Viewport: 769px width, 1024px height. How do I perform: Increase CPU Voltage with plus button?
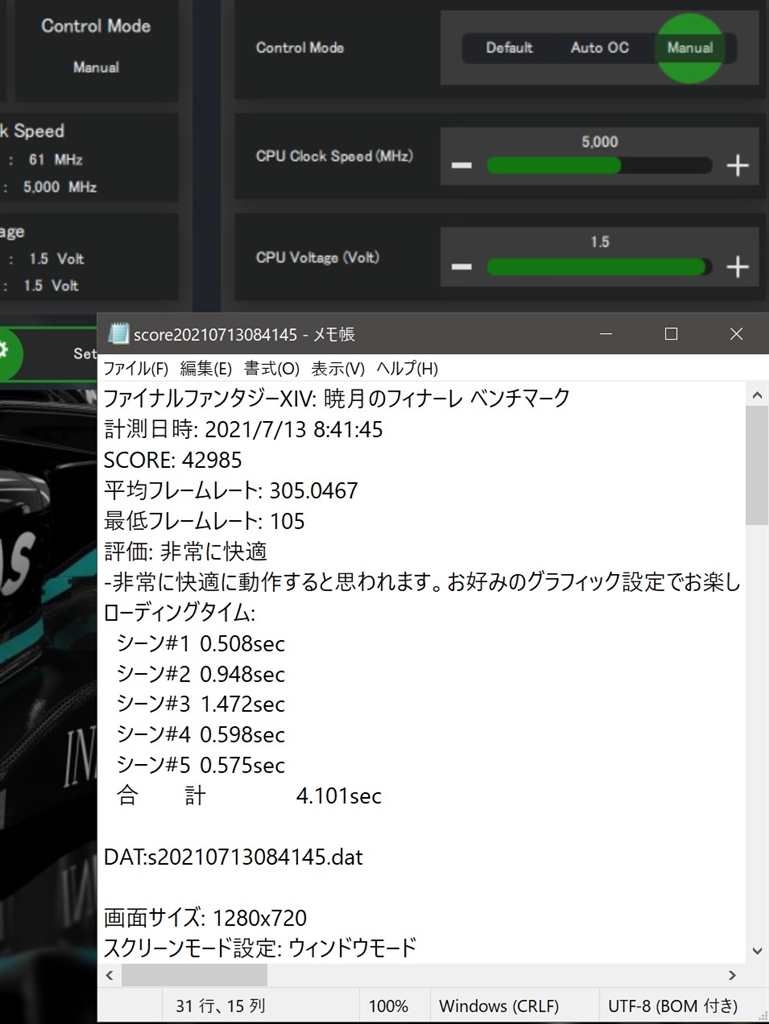[738, 266]
